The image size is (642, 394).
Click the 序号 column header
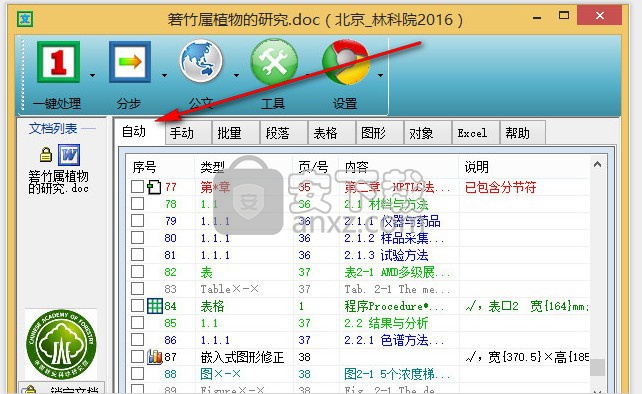click(145, 167)
